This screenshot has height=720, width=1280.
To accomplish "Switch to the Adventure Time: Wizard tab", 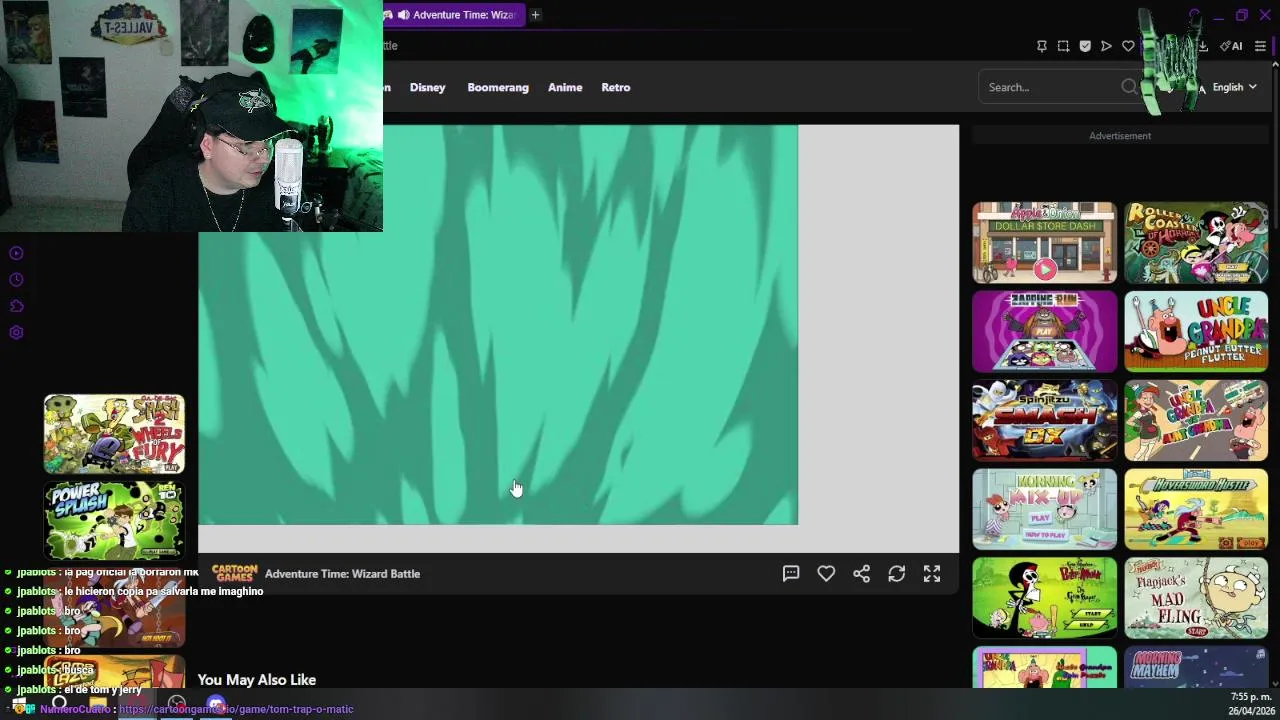I will pyautogui.click(x=454, y=15).
